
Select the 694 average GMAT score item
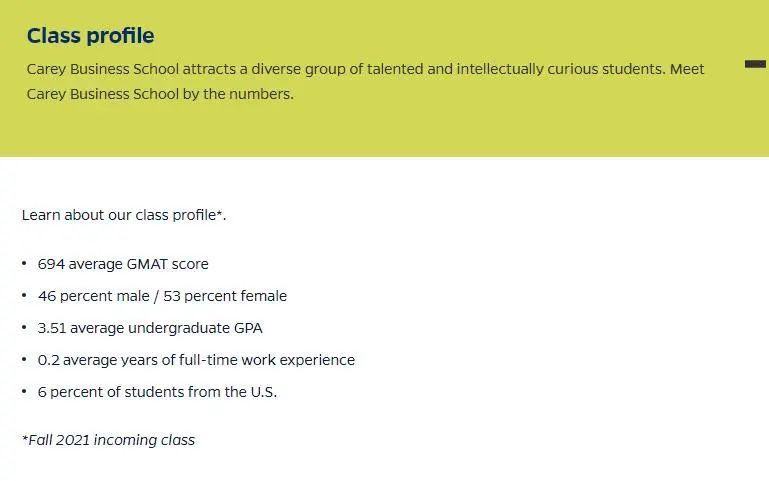(123, 264)
